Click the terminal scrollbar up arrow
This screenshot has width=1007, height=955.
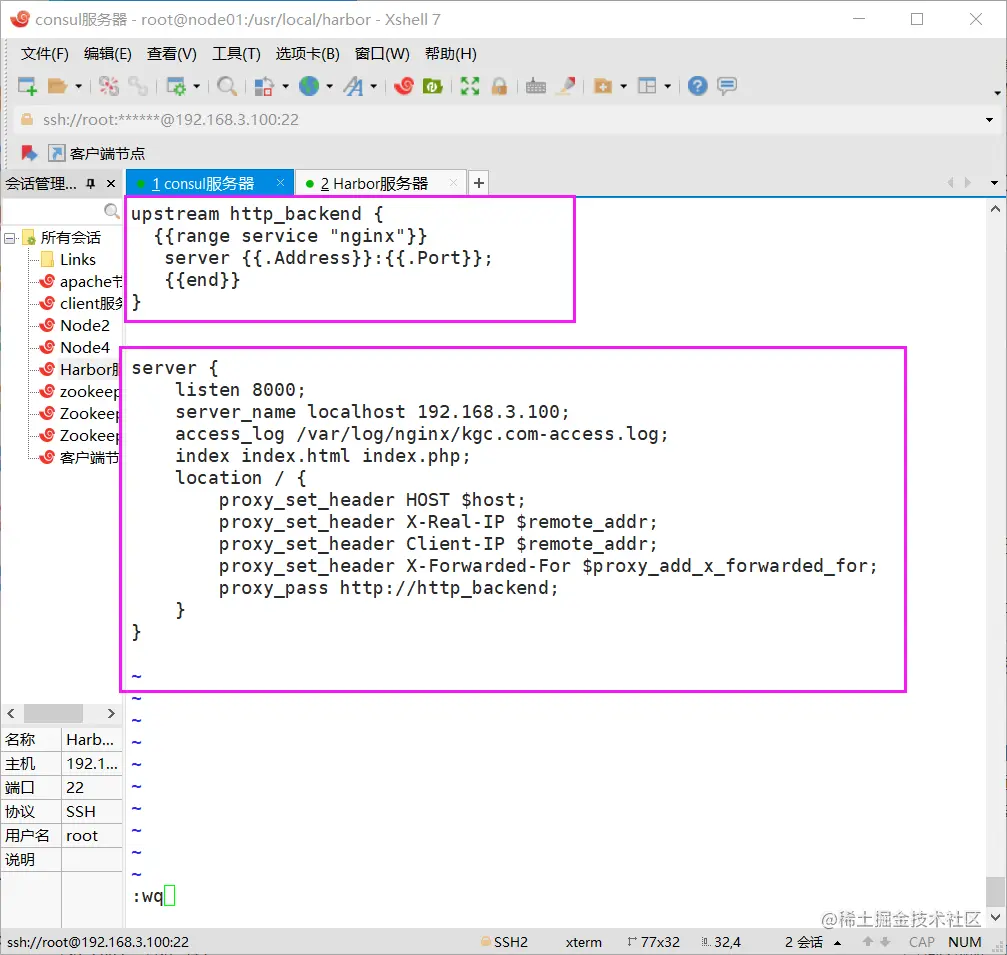click(x=995, y=209)
